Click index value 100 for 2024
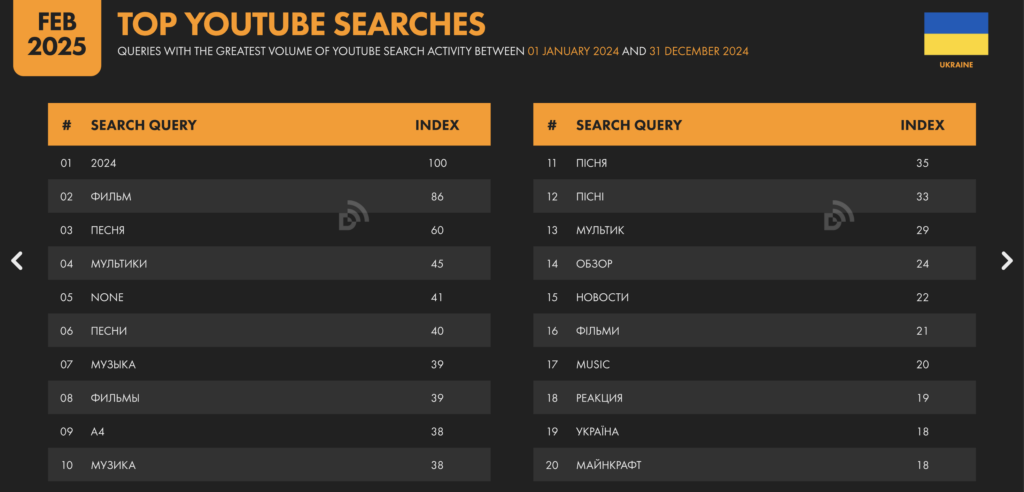 (x=438, y=163)
